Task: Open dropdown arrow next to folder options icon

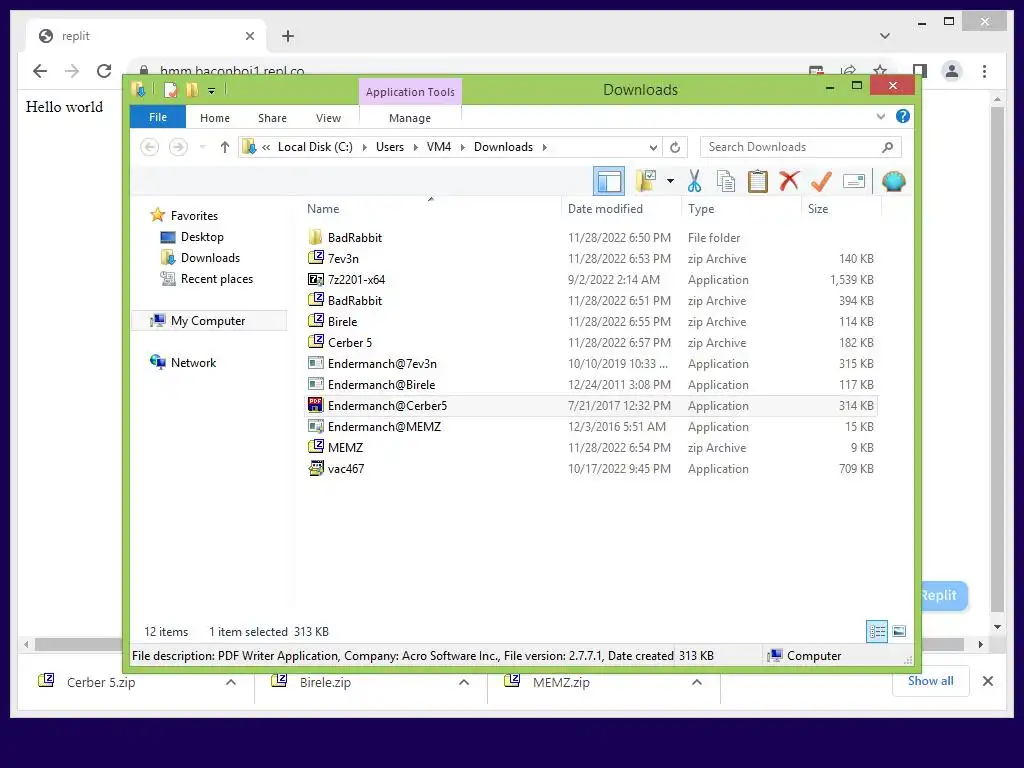Action: pyautogui.click(x=670, y=181)
